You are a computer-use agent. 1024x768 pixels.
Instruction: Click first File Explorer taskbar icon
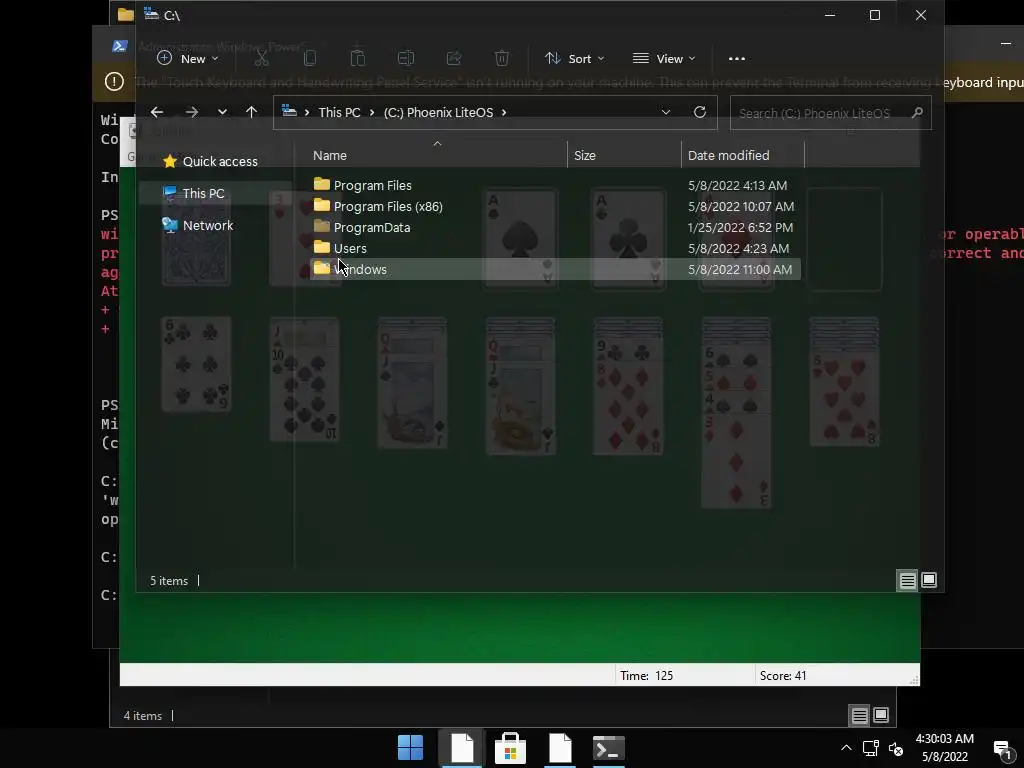pyautogui.click(x=462, y=748)
